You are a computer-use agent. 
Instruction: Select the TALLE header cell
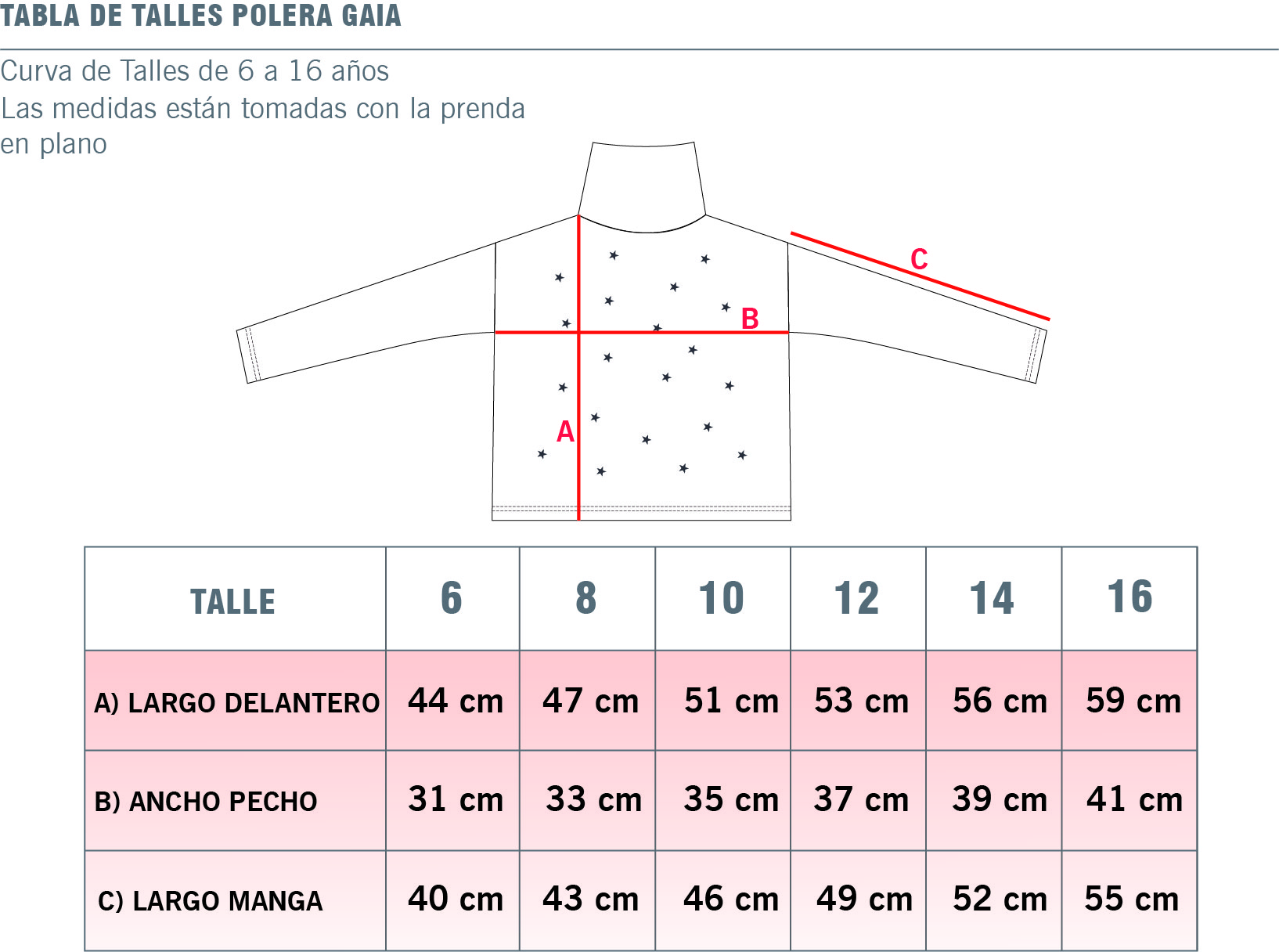[x=233, y=600]
